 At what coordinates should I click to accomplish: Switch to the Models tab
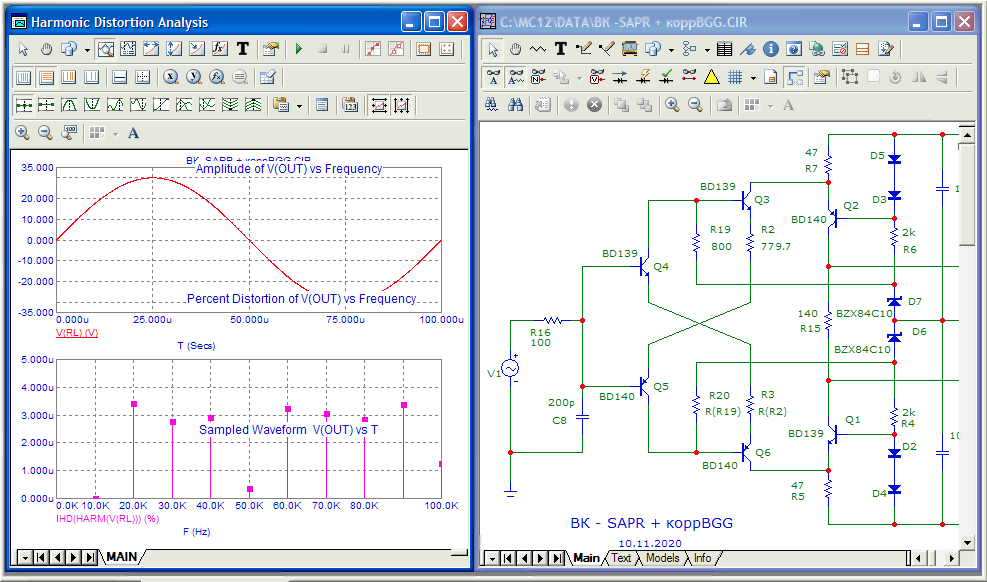pos(662,558)
